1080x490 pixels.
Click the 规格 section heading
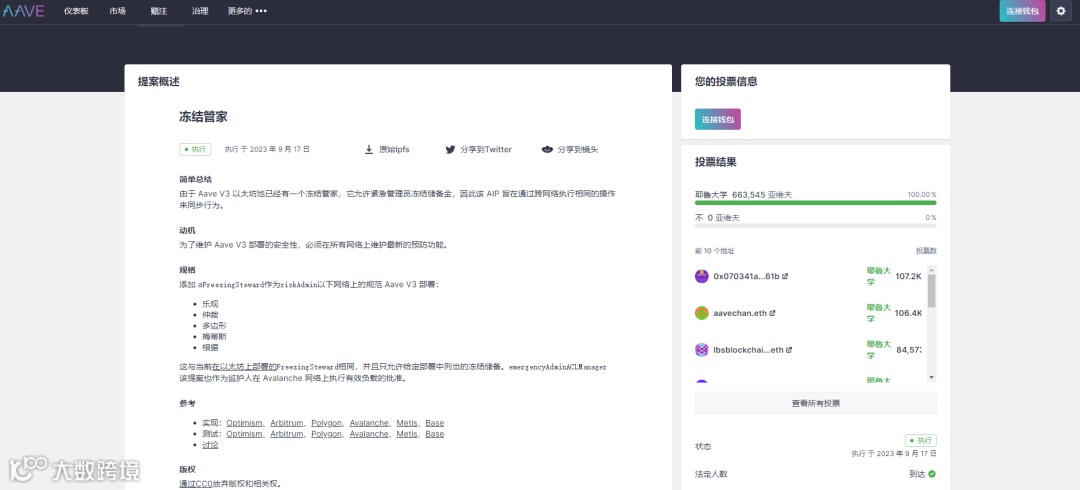pos(187,269)
